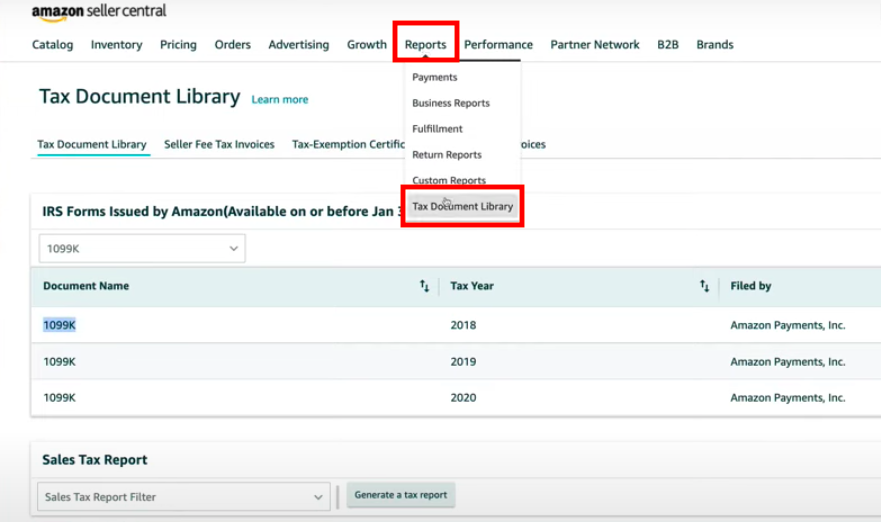Open Business Reports menu entry

coord(450,103)
